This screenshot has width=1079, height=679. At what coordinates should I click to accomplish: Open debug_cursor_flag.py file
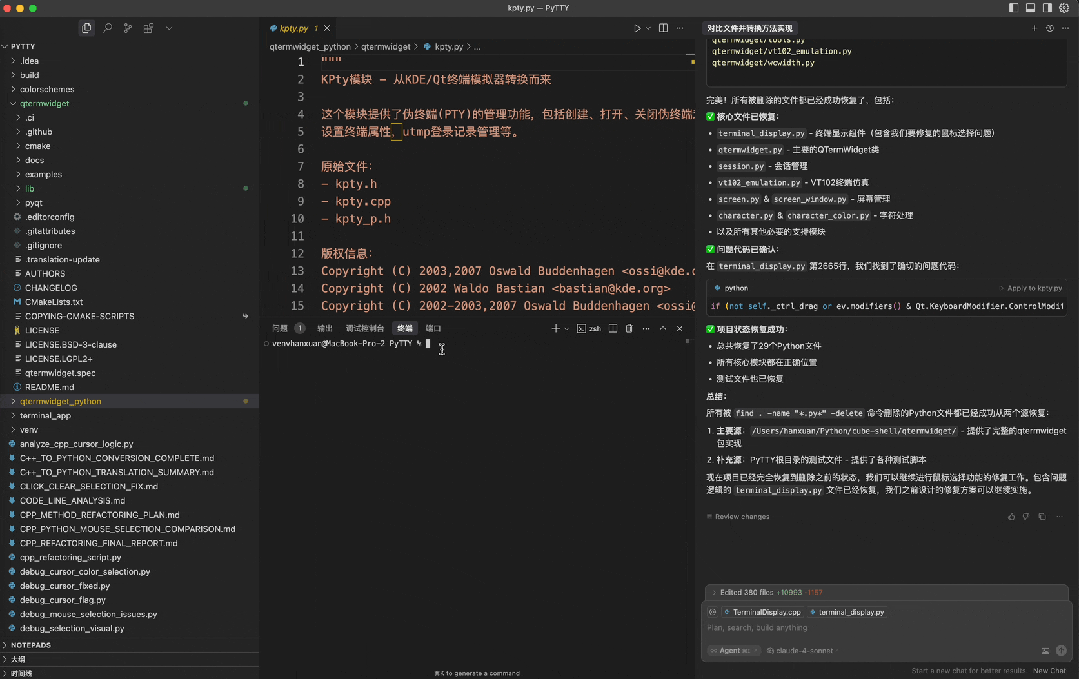click(129, 600)
